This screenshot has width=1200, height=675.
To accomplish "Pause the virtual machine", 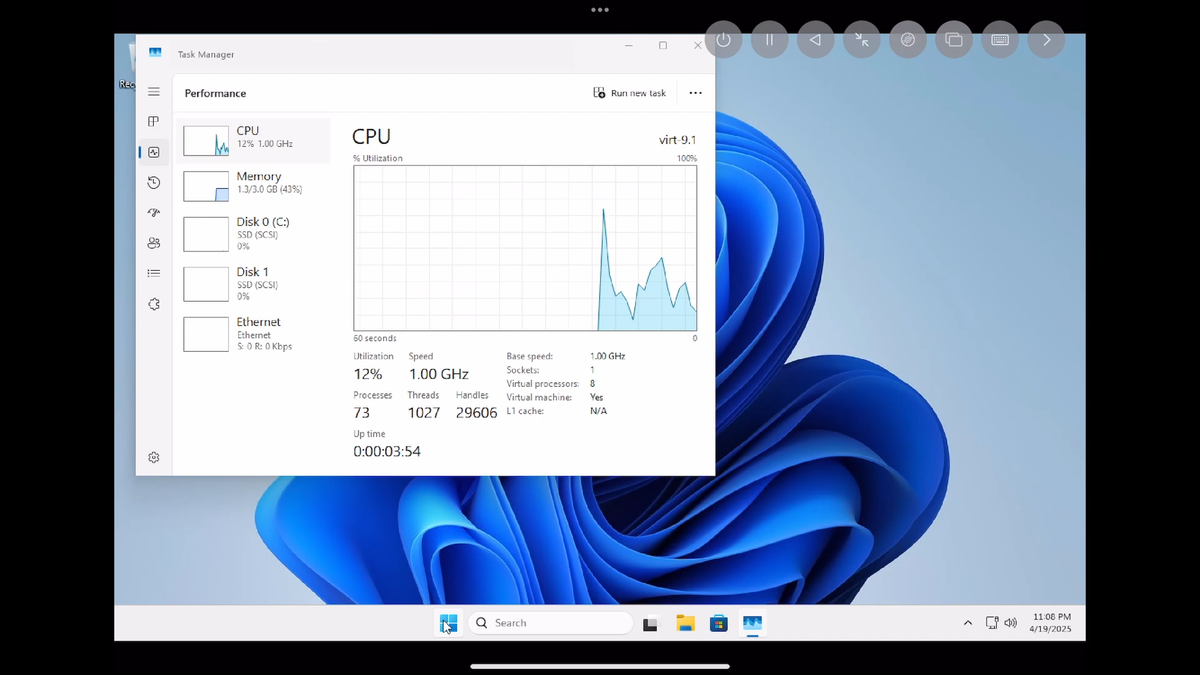I will pyautogui.click(x=769, y=40).
